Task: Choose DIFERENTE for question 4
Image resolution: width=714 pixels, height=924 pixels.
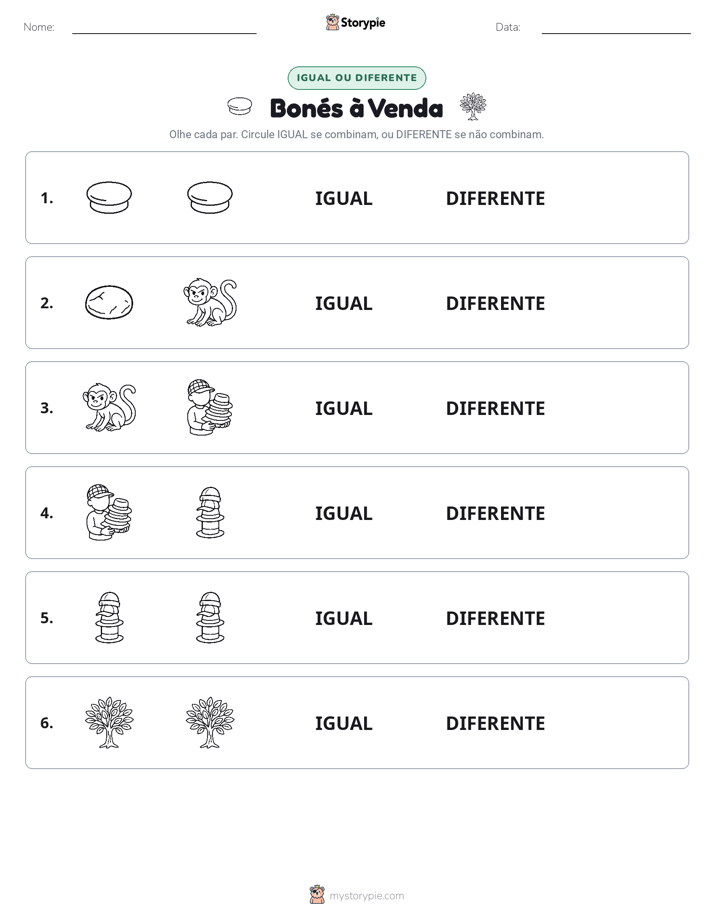Action: [x=495, y=513]
